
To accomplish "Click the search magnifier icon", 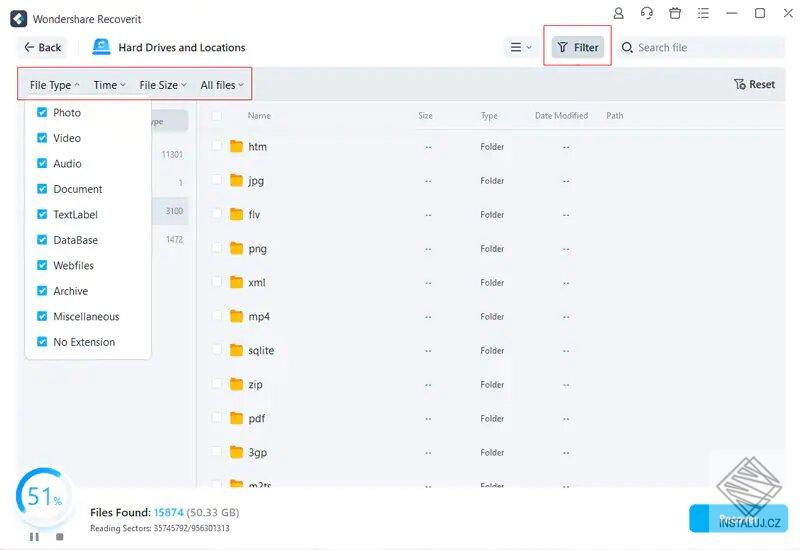I will 627,47.
